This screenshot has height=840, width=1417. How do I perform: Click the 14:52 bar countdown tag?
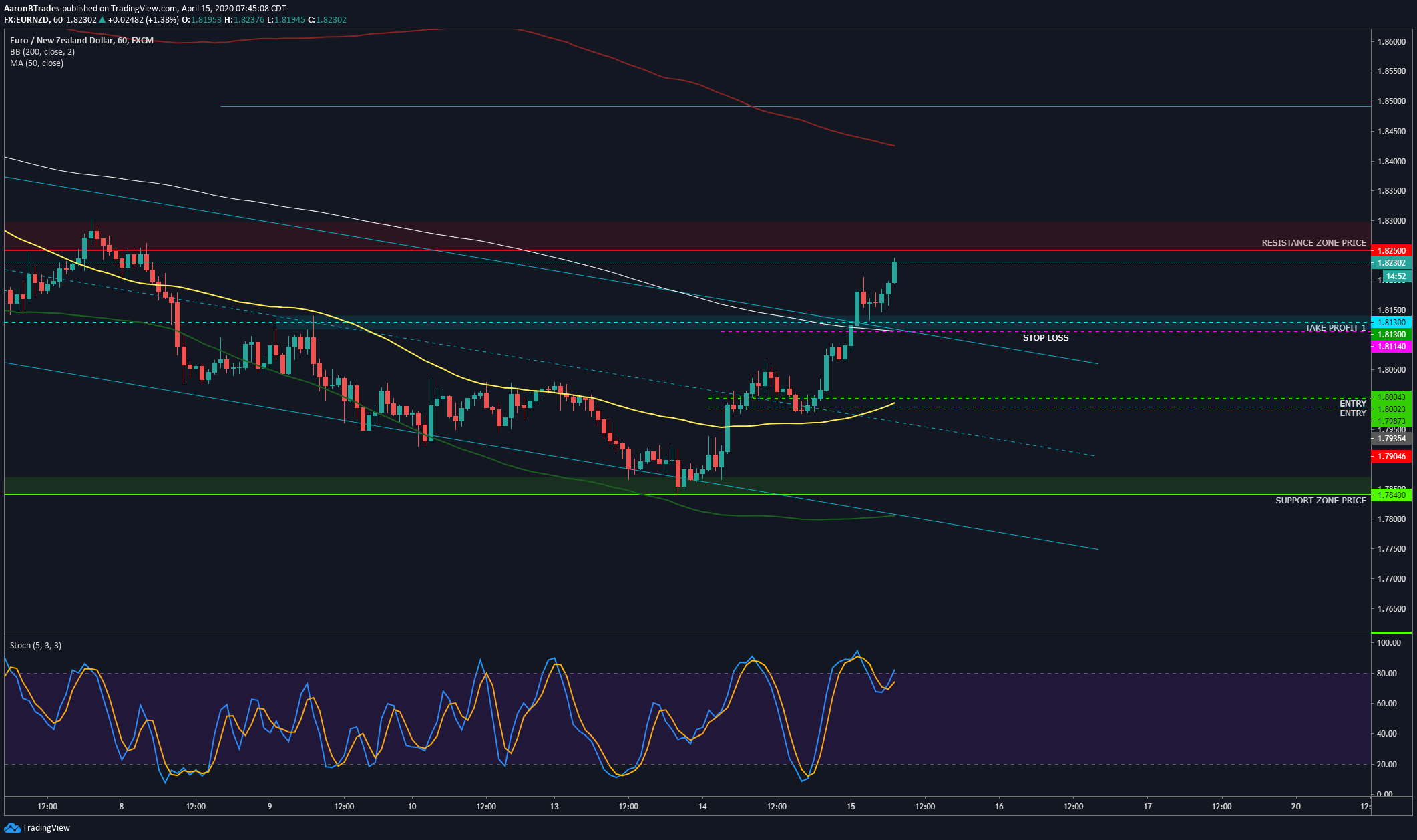(x=1396, y=276)
